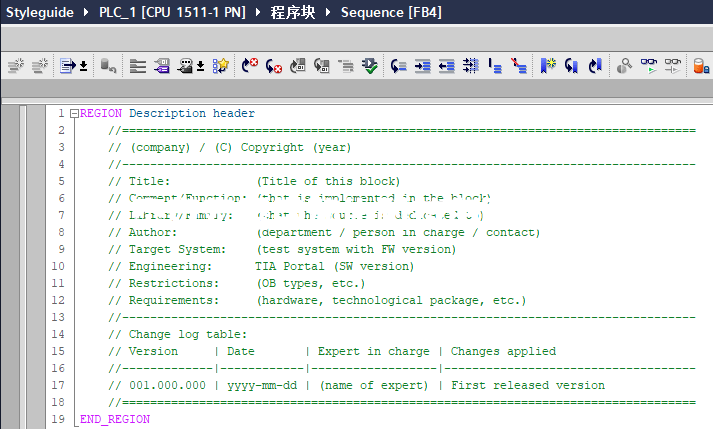Click the Sequence [FB4] breadcrumb
Viewport: 713px width, 429px height.
[391, 12]
